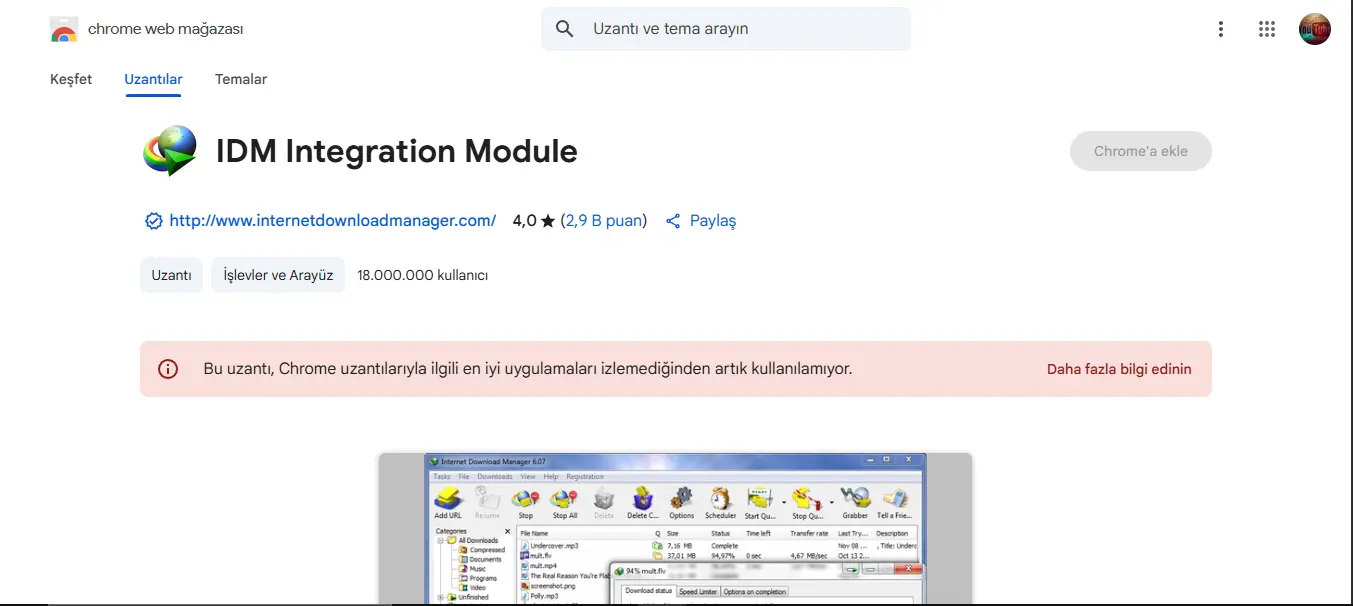Click the info icon in the warning banner
1353x606 pixels.
(x=168, y=369)
